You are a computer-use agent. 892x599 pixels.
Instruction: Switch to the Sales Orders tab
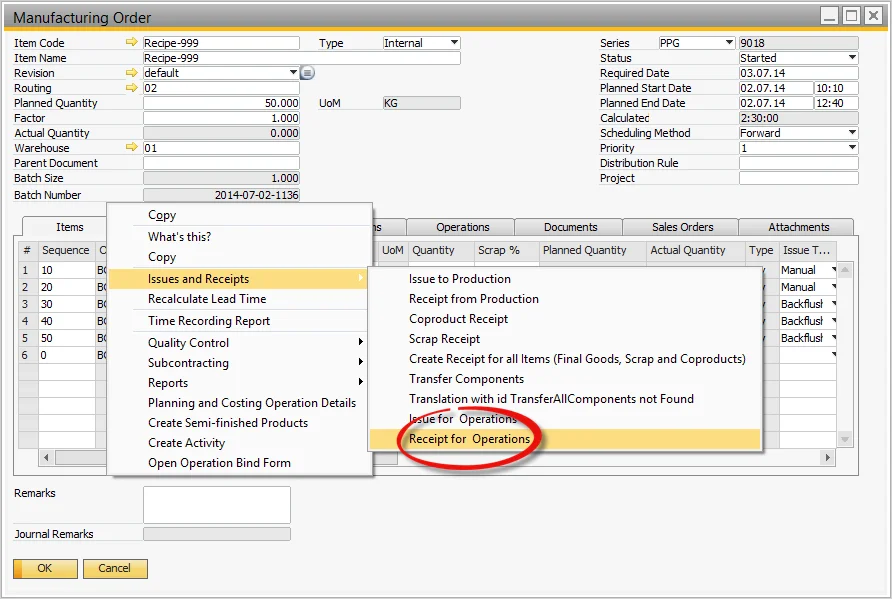click(680, 227)
